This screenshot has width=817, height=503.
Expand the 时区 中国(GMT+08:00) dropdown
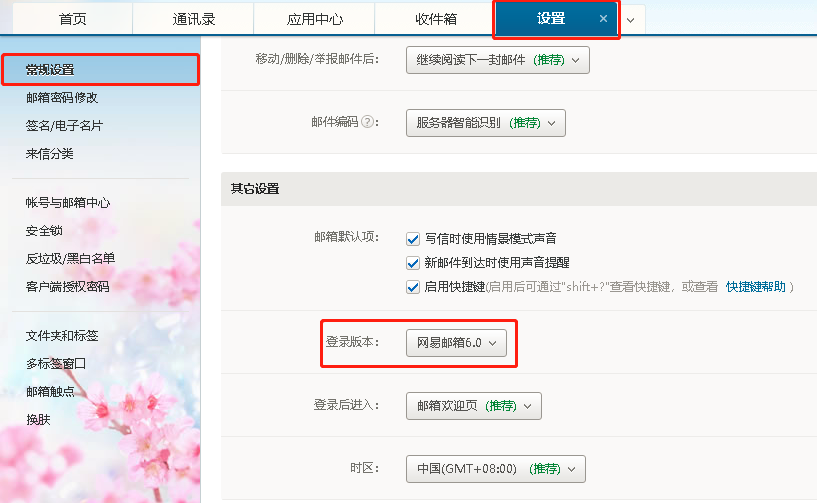494,469
